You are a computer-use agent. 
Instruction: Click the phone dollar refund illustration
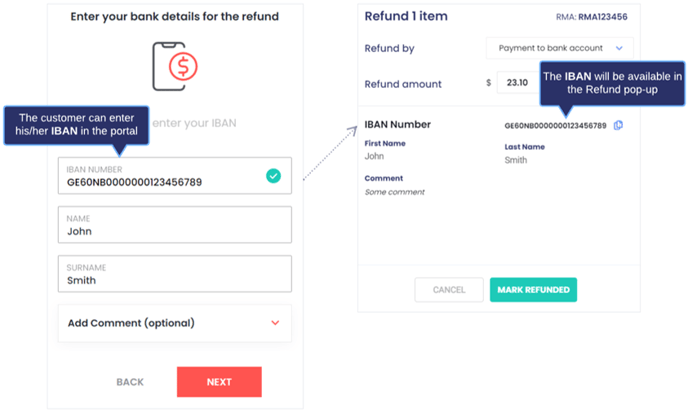(x=175, y=66)
